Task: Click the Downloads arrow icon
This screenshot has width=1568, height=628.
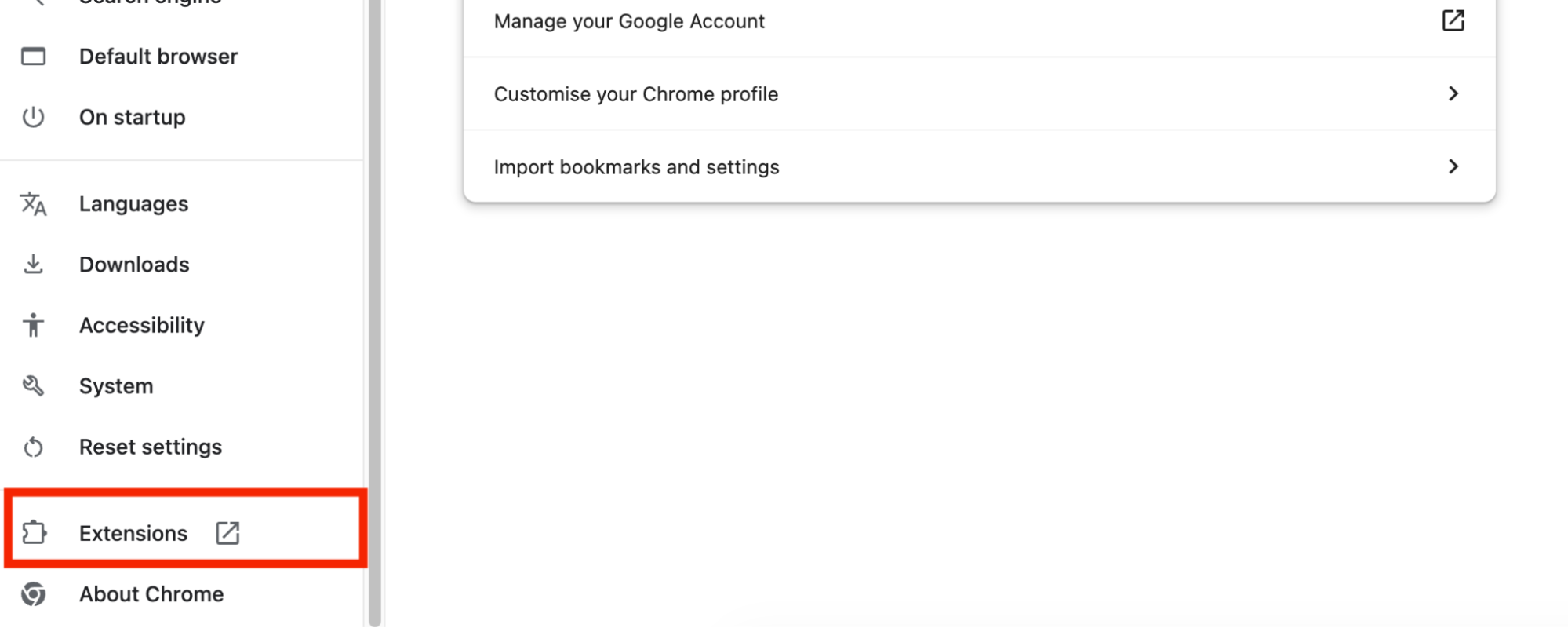Action: tap(33, 265)
